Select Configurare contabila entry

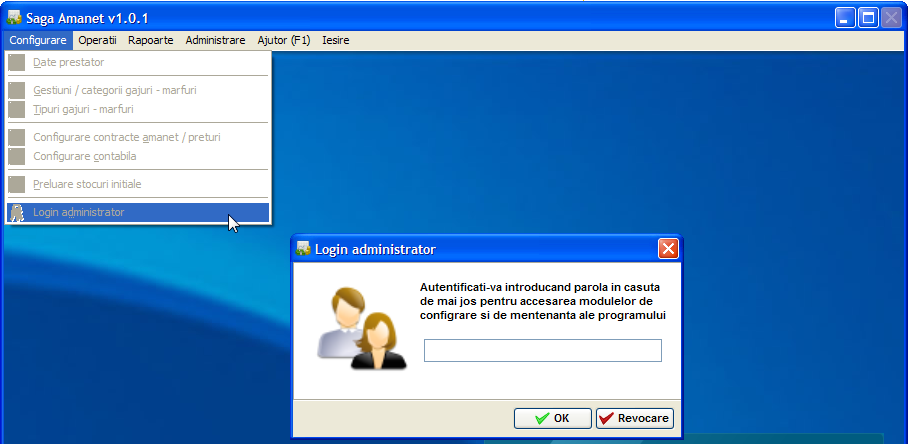tap(138, 156)
